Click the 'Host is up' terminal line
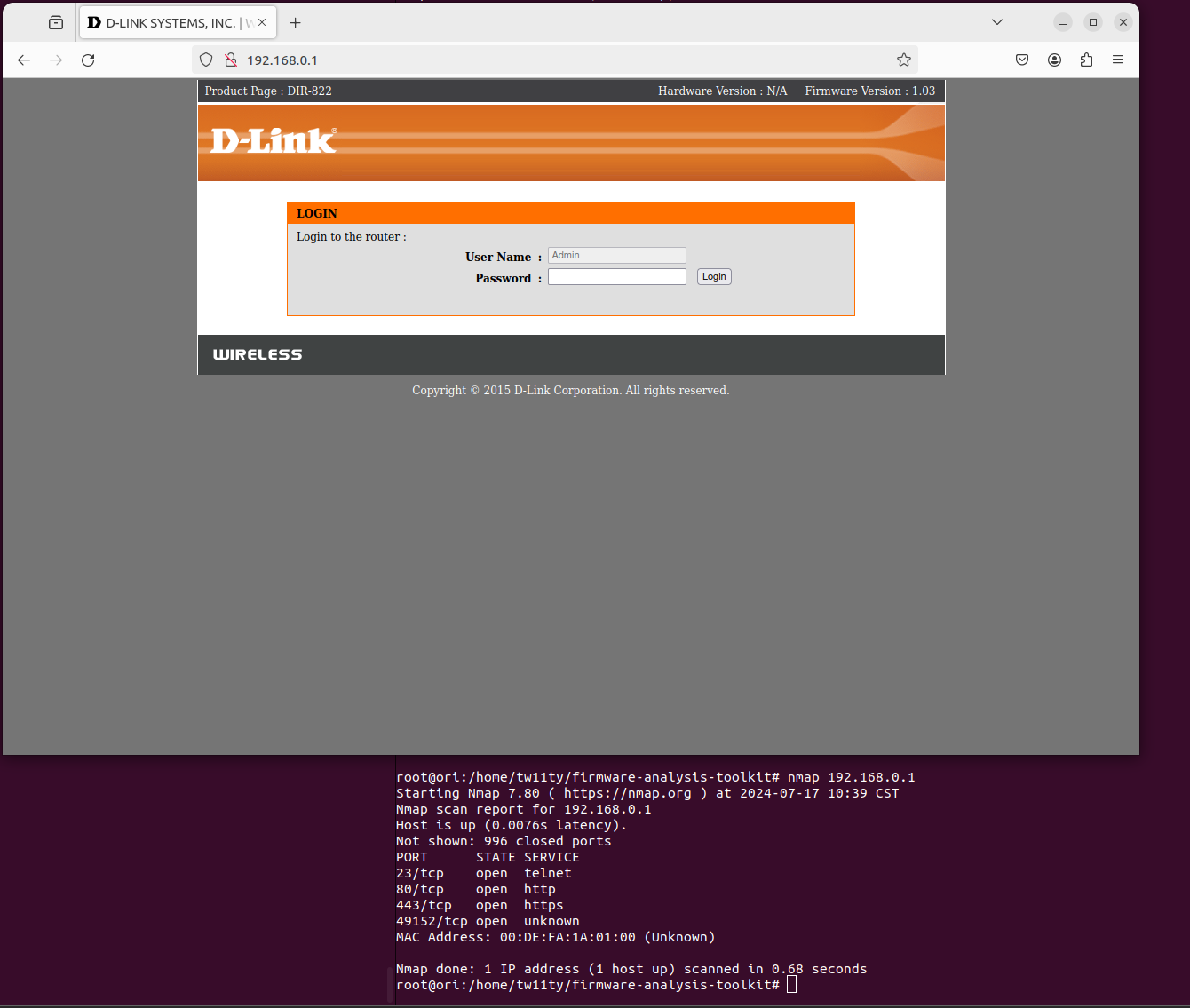Viewport: 1190px width, 1008px height. tap(512, 825)
